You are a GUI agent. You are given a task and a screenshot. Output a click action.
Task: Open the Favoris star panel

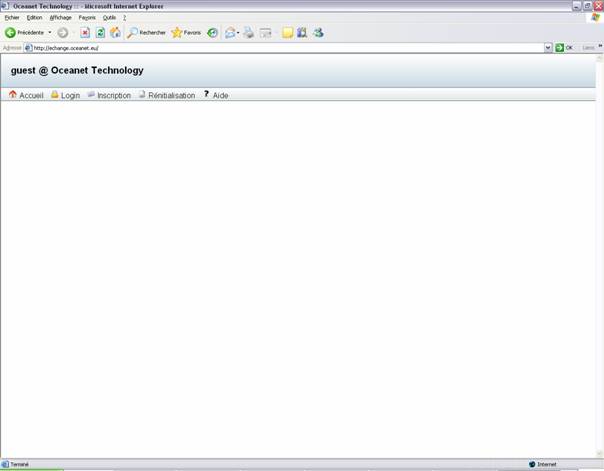(x=186, y=33)
